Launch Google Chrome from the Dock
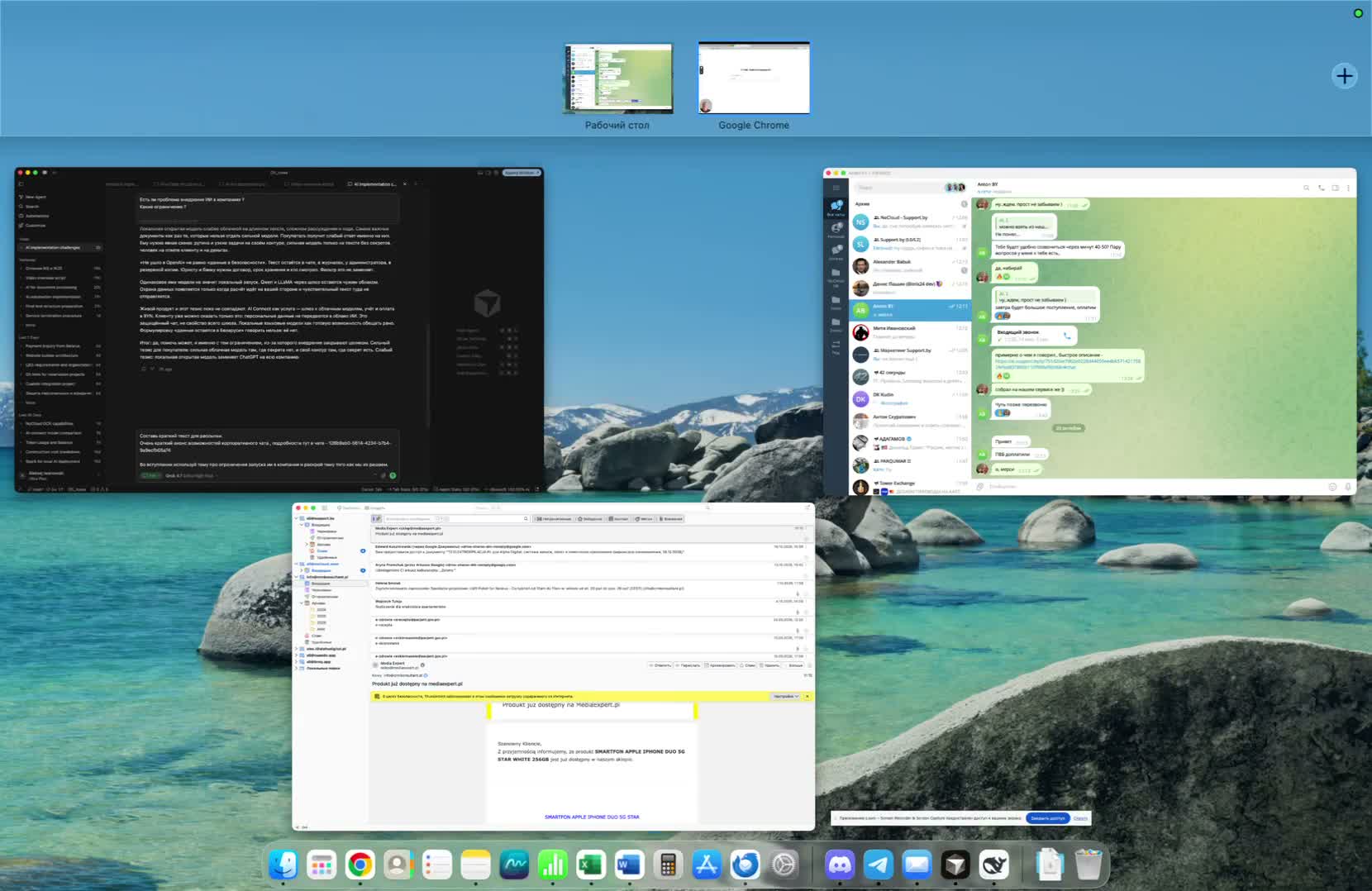1372x891 pixels. pyautogui.click(x=360, y=865)
